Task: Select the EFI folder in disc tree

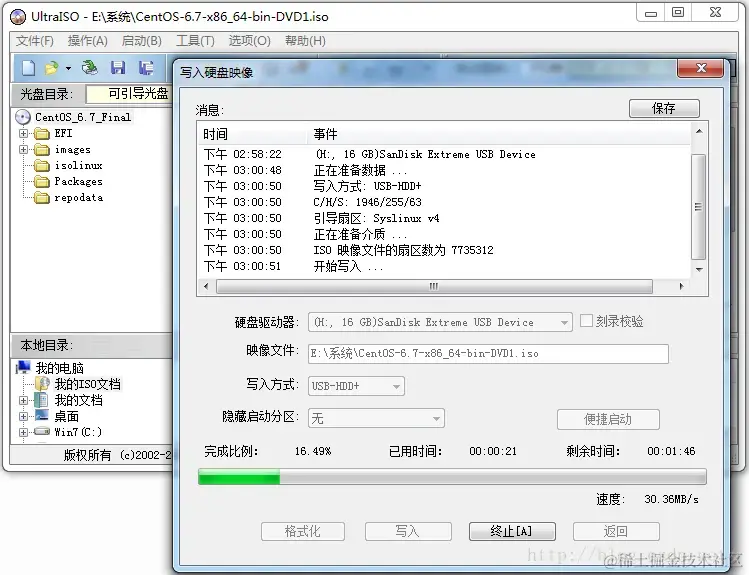Action: coord(63,133)
